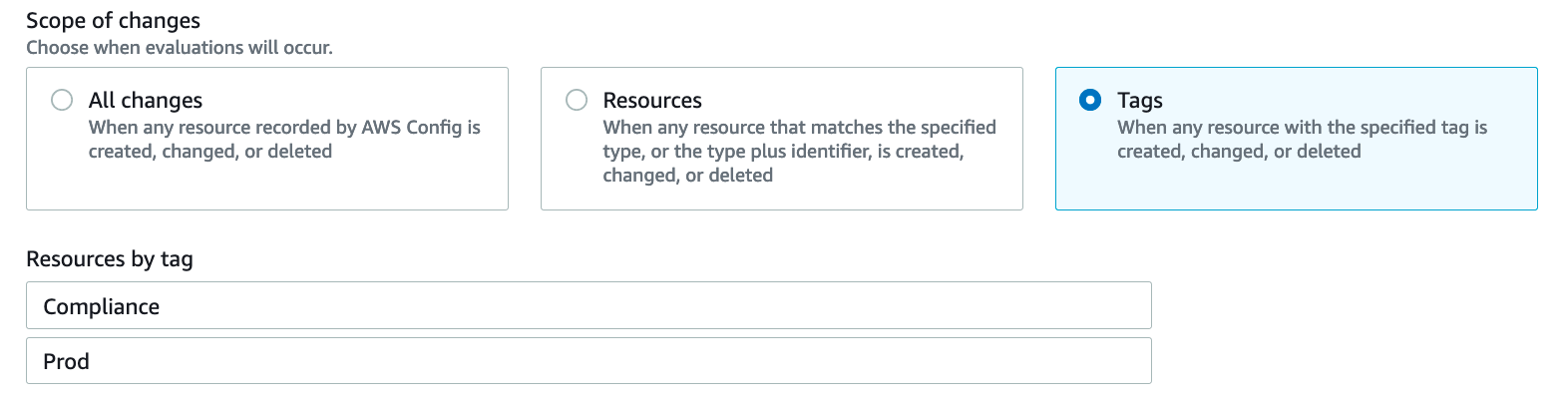The image size is (1568, 409).
Task: Click empty space inside highlighted "Tags" card
Action: pyautogui.click(x=1297, y=188)
